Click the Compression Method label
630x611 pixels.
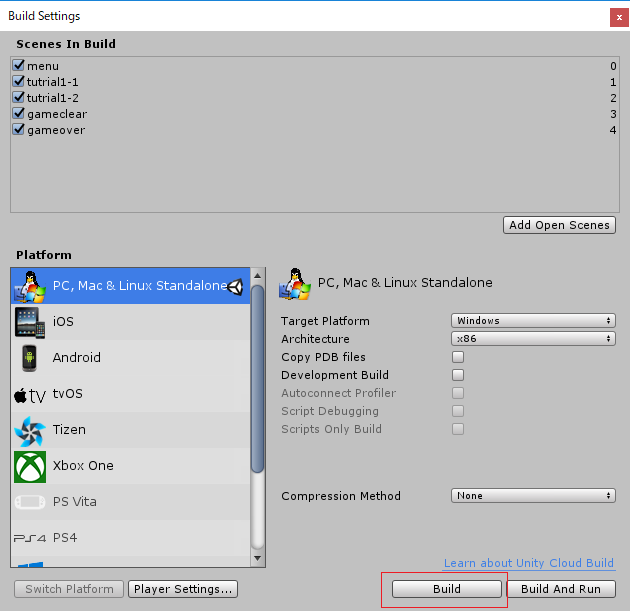point(341,496)
